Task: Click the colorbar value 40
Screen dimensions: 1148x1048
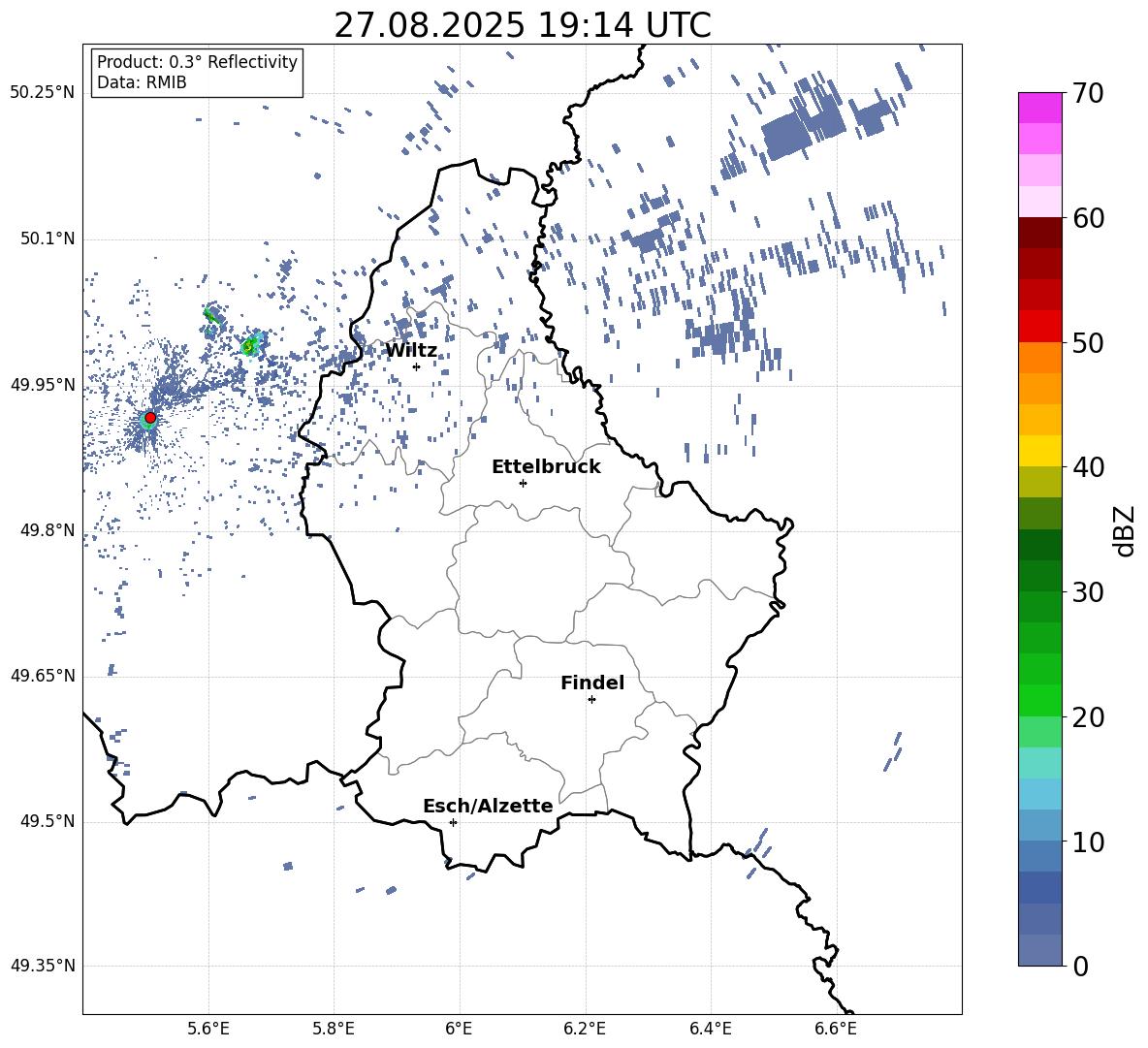Action: tap(1088, 467)
